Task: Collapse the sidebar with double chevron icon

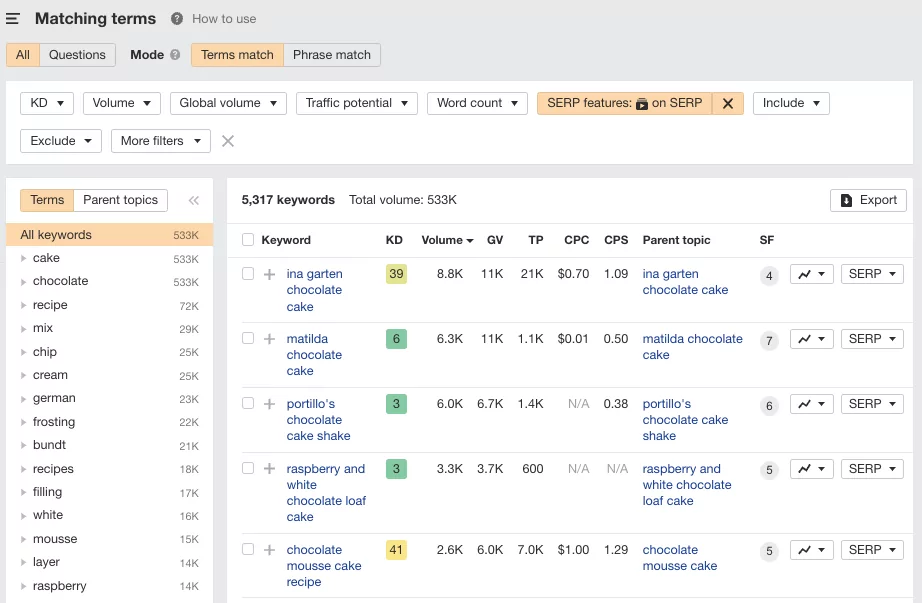Action: click(194, 200)
